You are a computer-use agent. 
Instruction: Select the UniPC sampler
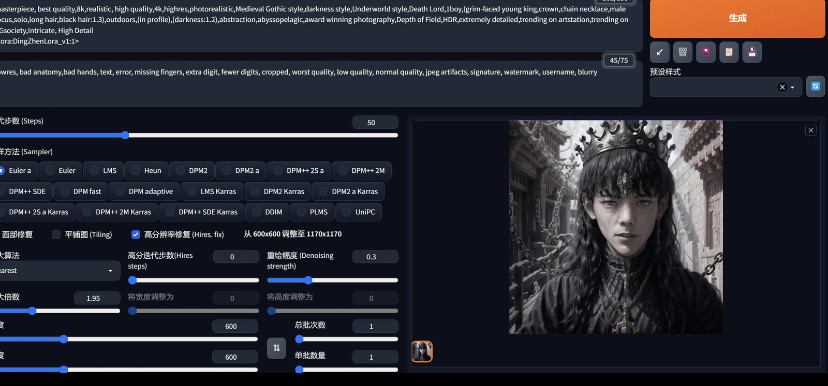coord(359,212)
